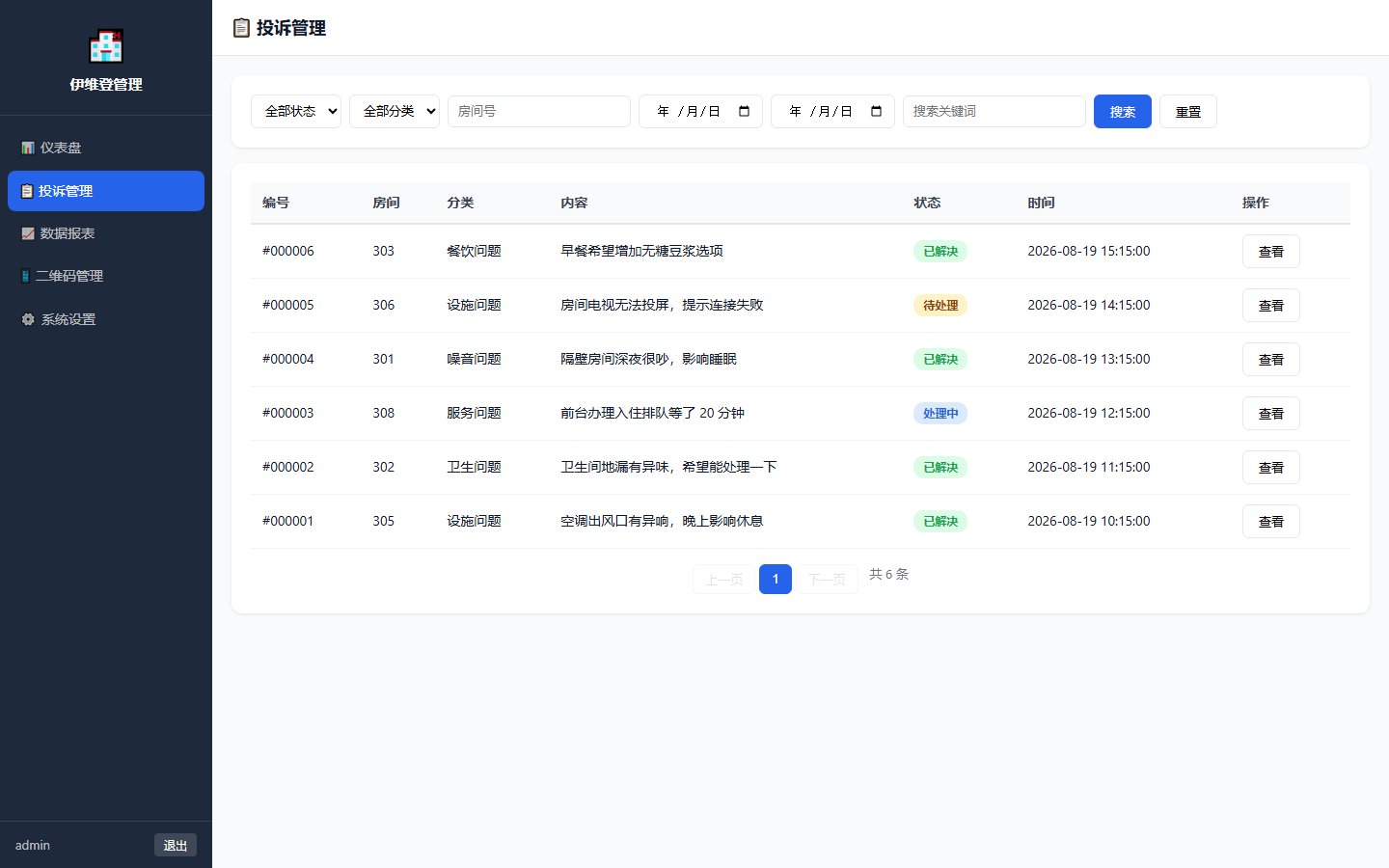This screenshot has width=1389, height=868.
Task: Click 已解决 badge for complaint #000004
Action: click(x=940, y=360)
